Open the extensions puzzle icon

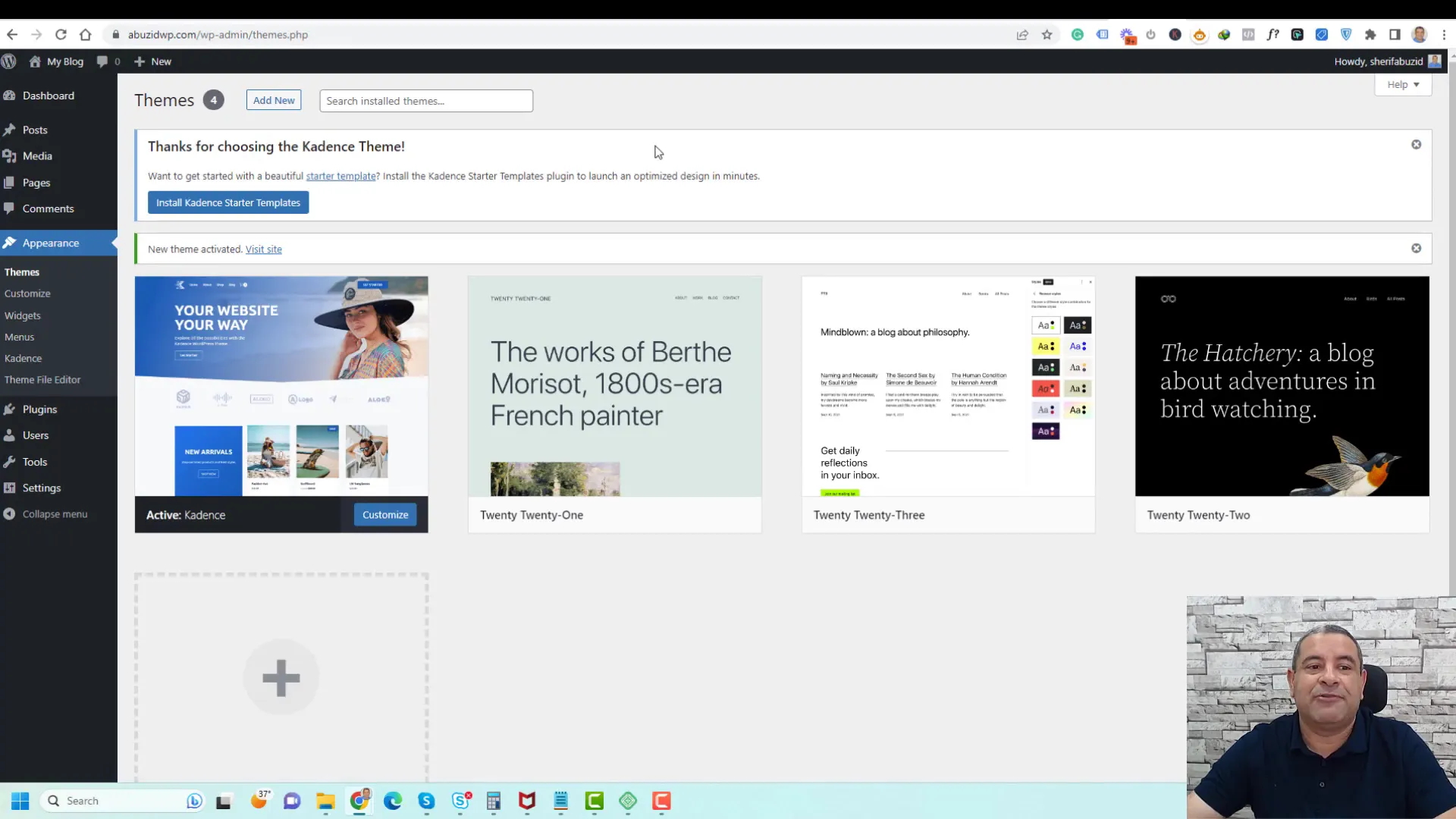1370,34
